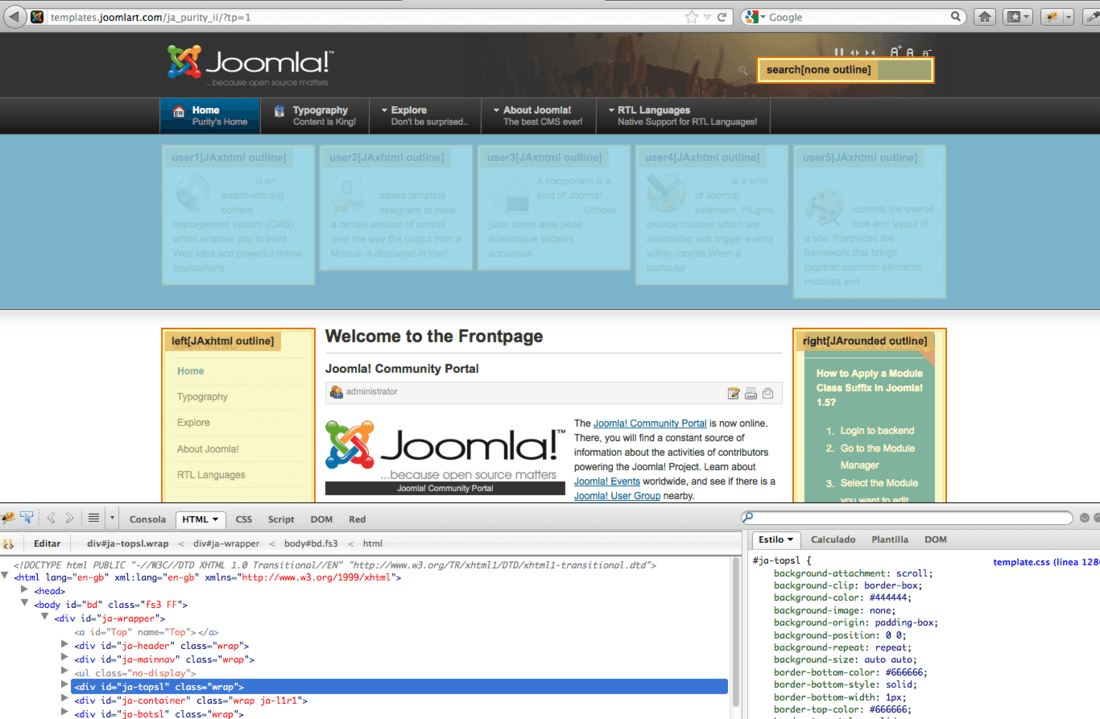Open the About Joomla! menu item

pos(539,116)
